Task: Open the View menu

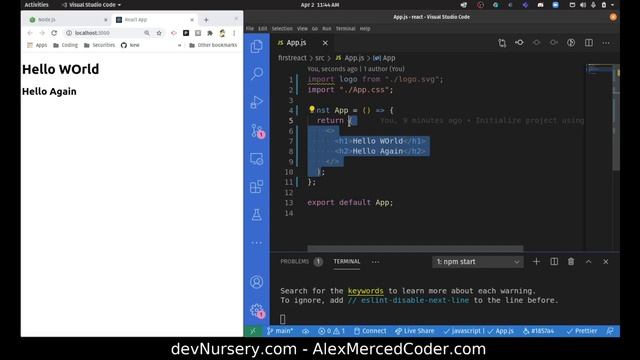Action: pos(302,29)
